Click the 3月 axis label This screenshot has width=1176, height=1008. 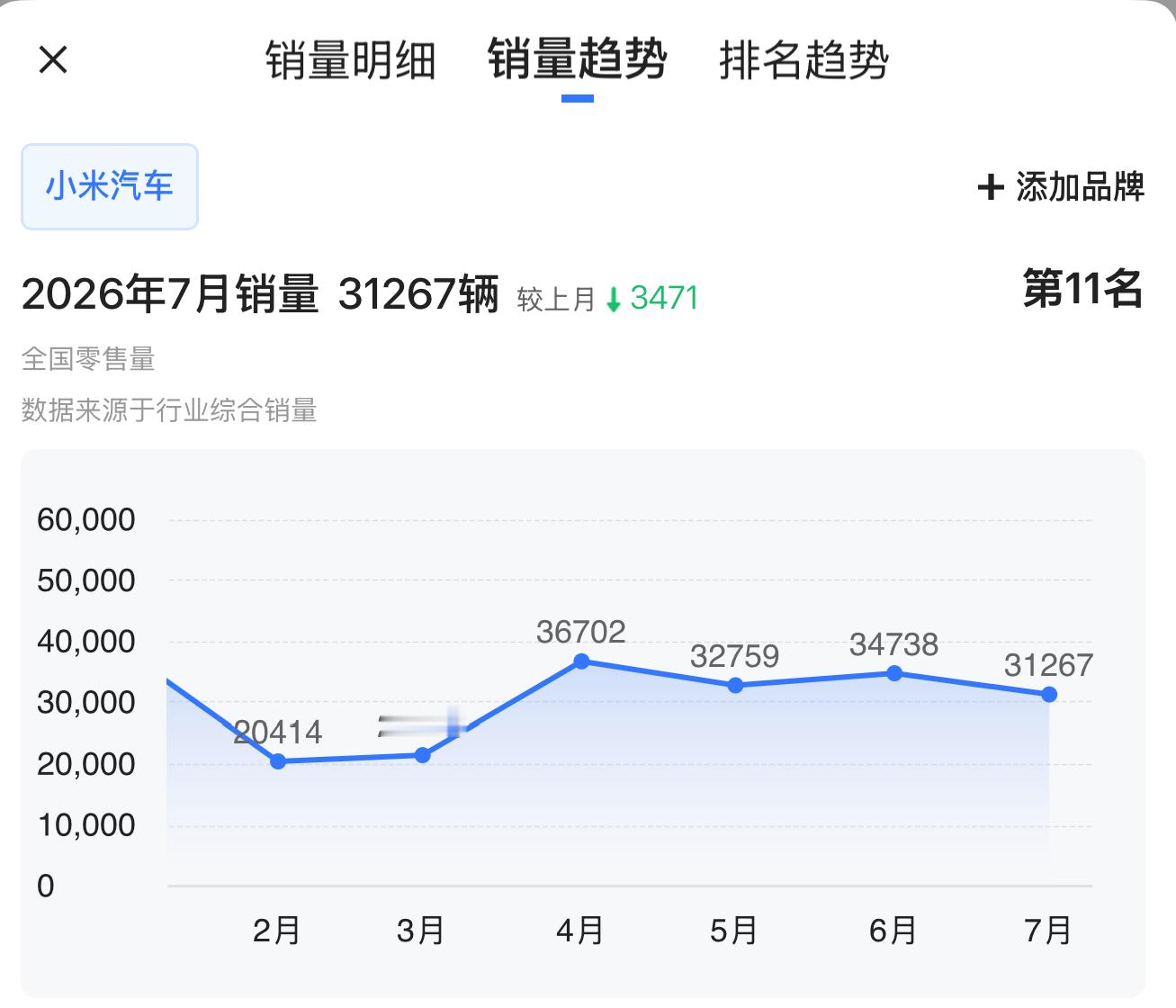[420, 930]
